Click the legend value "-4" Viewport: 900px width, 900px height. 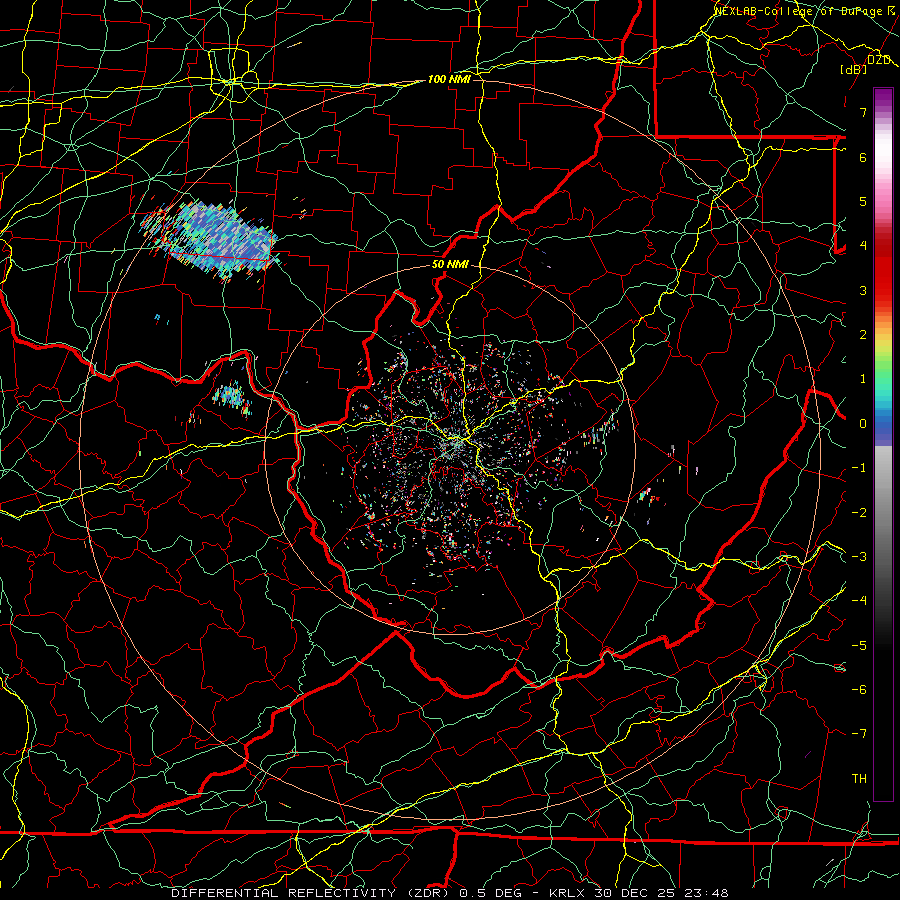coord(859,601)
